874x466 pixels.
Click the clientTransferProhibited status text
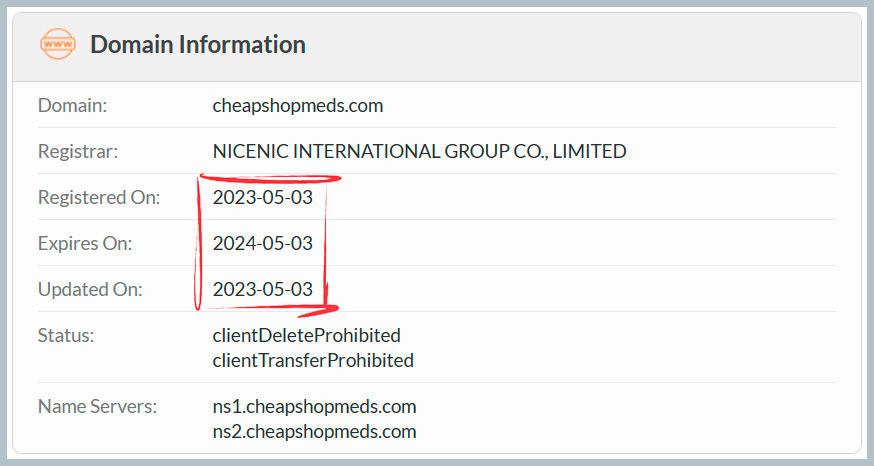pyautogui.click(x=313, y=360)
